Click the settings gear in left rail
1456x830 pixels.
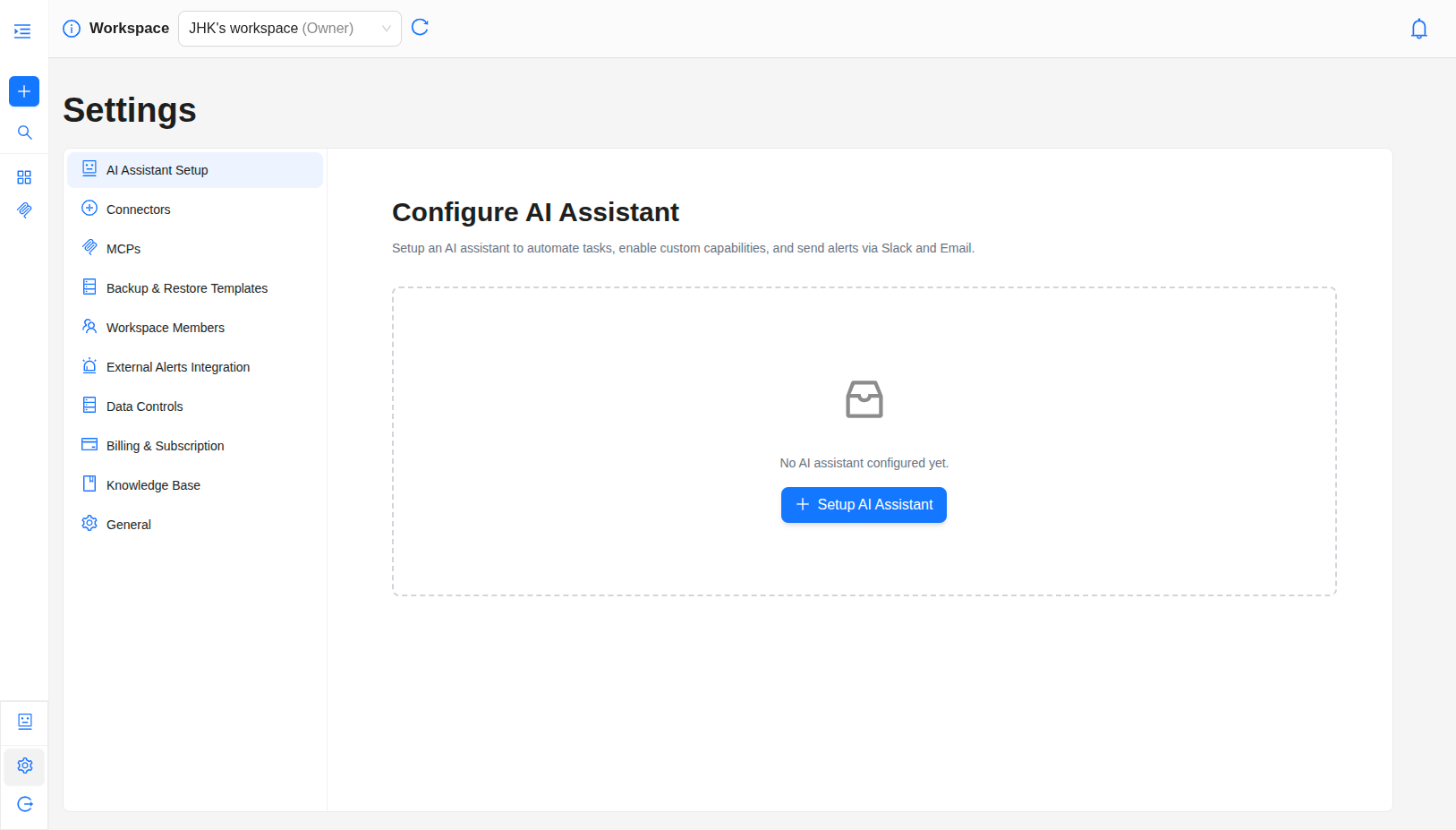[24, 766]
